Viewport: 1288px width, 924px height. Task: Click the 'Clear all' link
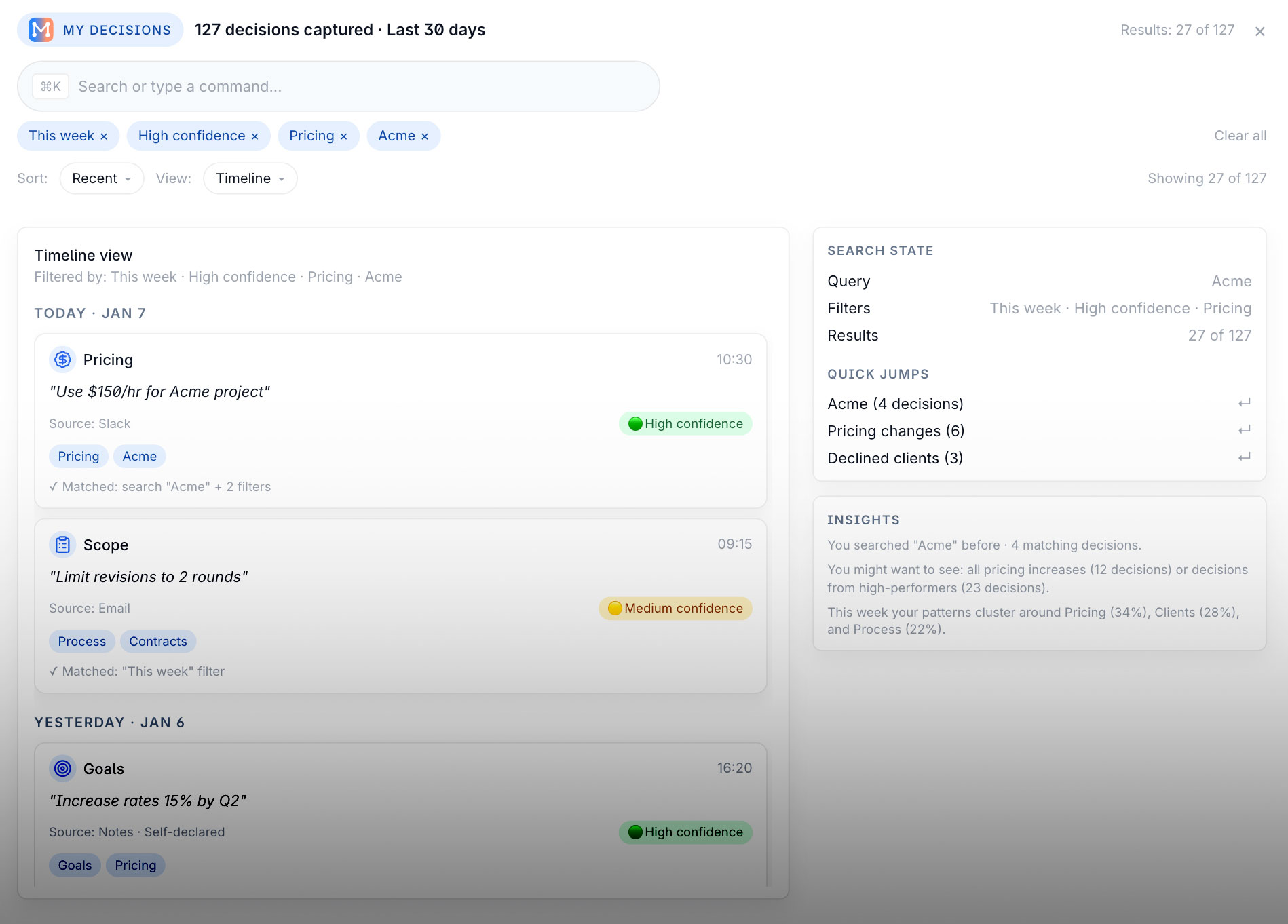point(1239,136)
